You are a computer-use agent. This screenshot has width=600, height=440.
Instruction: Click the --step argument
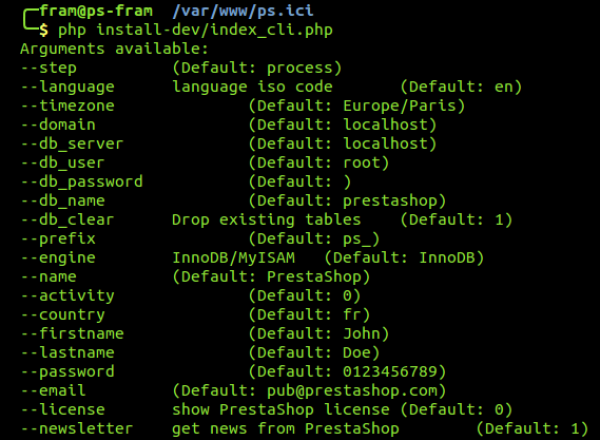(x=48, y=68)
